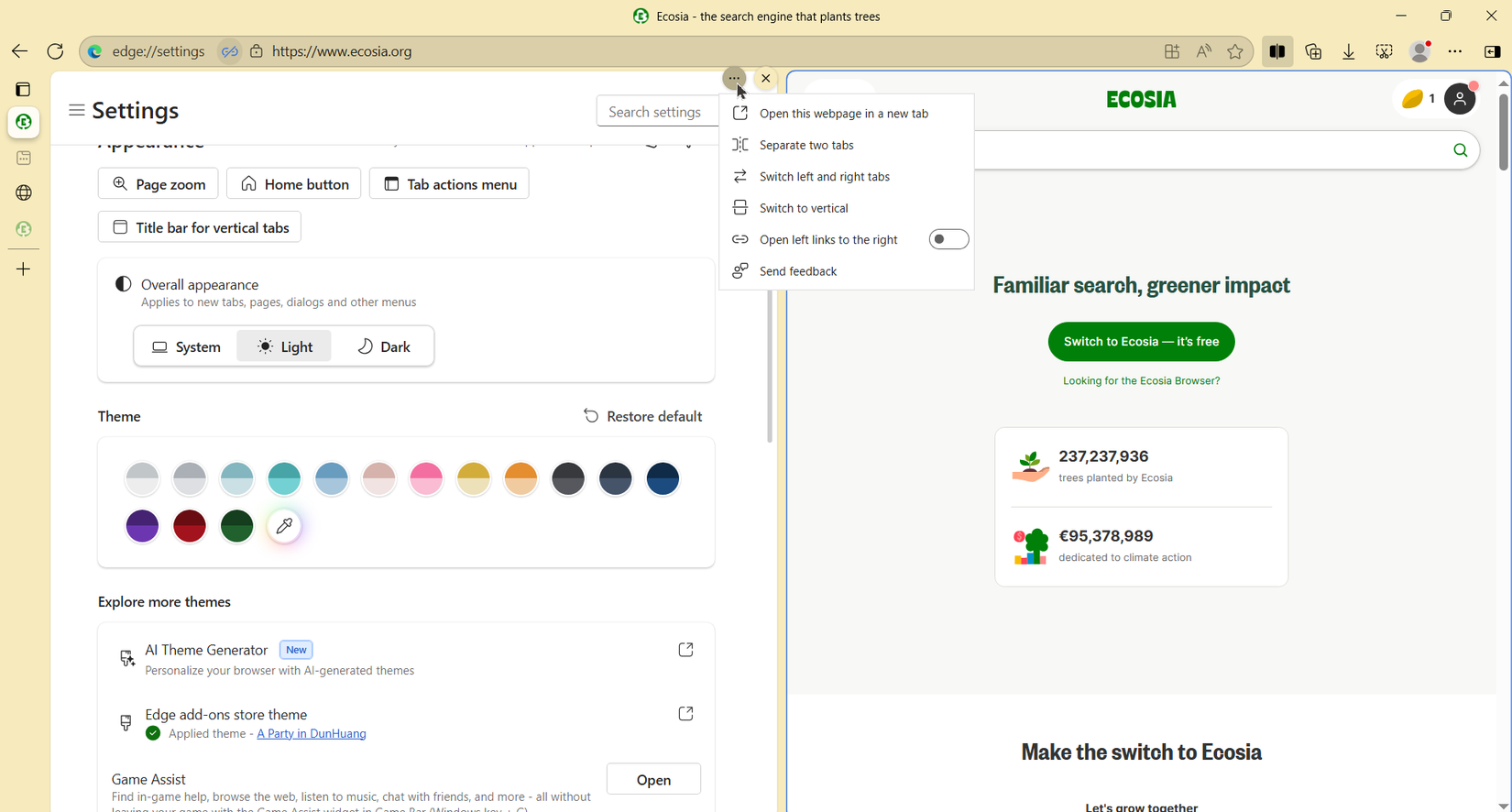This screenshot has height=812, width=1512.
Task: Open Edge add-ons store theme external link
Action: [685, 714]
